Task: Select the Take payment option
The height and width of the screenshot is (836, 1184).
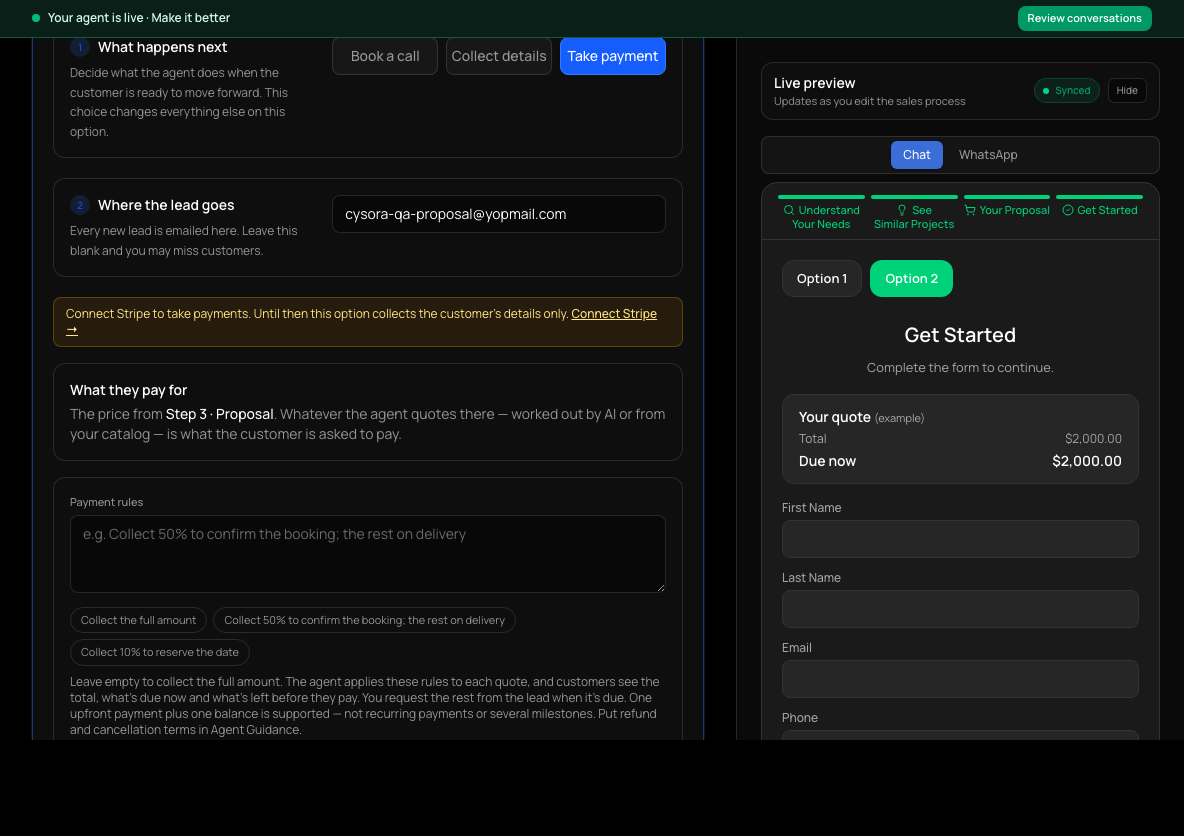Action: (612, 56)
